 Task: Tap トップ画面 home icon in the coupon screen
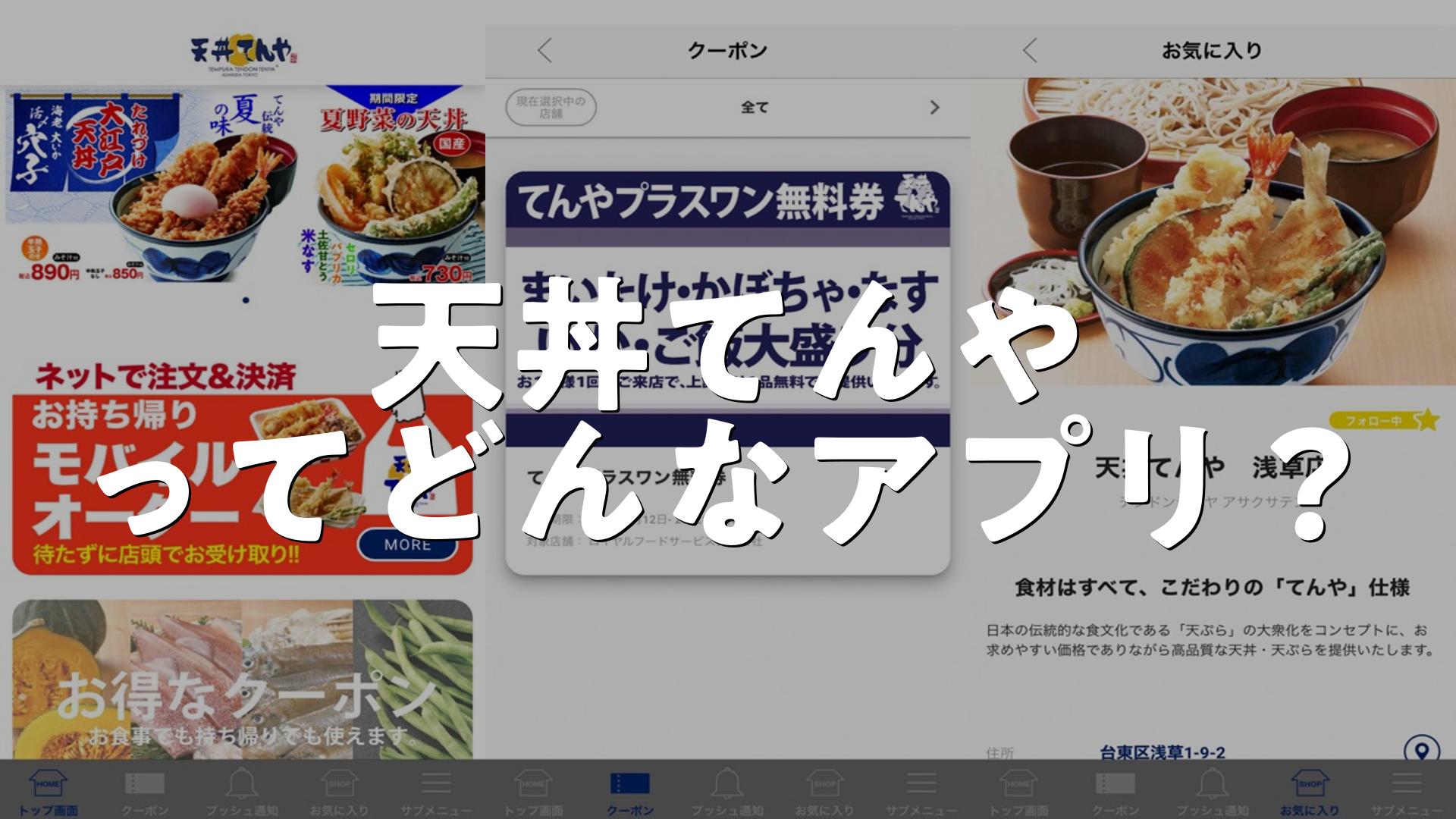point(533,791)
